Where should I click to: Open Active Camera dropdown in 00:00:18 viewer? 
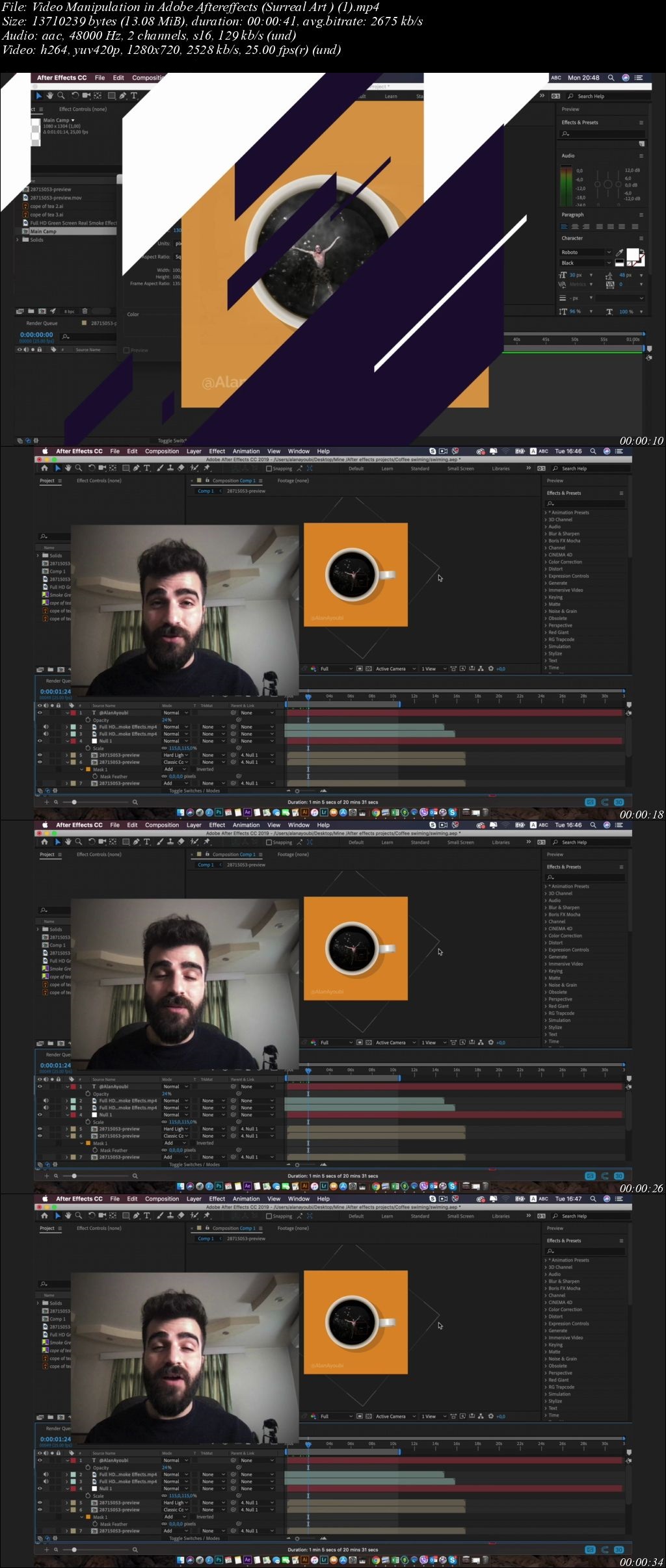[395, 668]
